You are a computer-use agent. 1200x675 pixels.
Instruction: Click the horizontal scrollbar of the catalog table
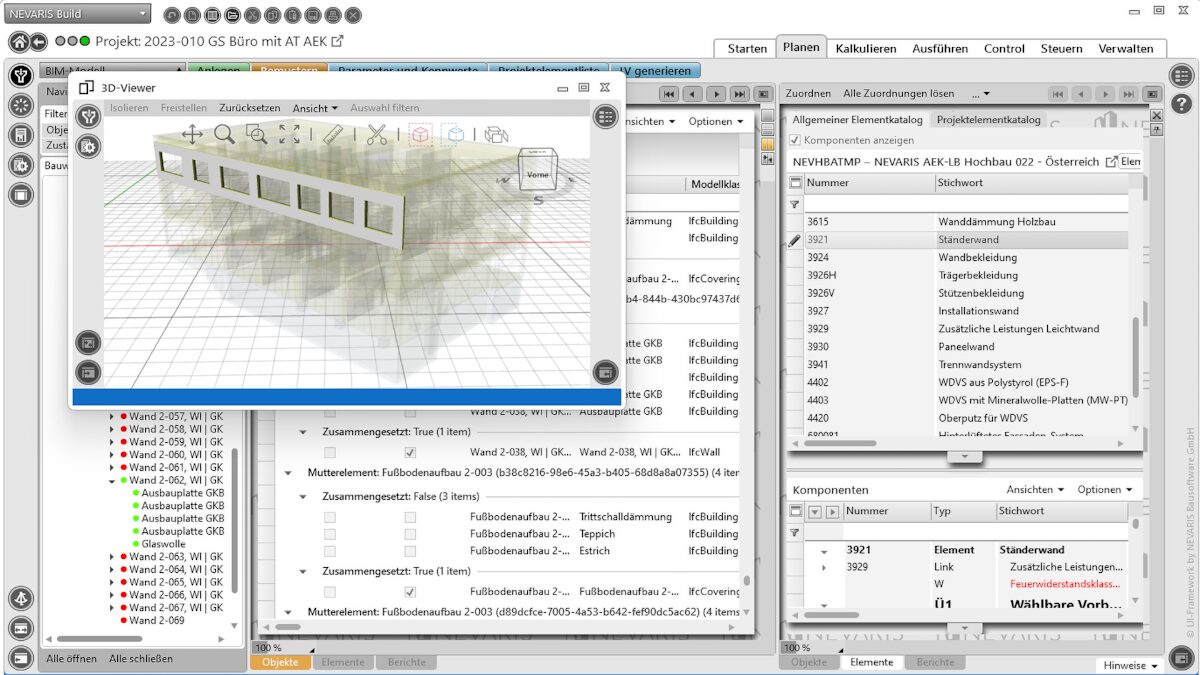tap(842, 442)
